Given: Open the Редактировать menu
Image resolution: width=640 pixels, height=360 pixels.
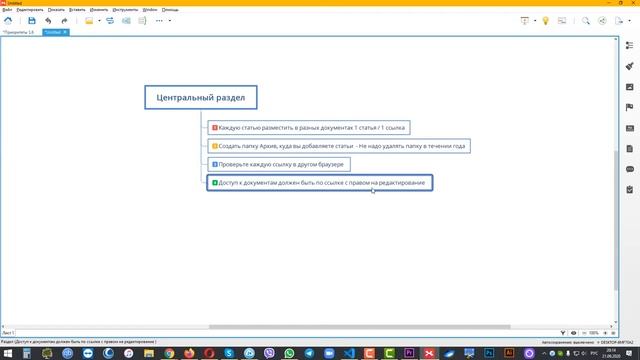Looking at the screenshot, I should click(x=30, y=9).
